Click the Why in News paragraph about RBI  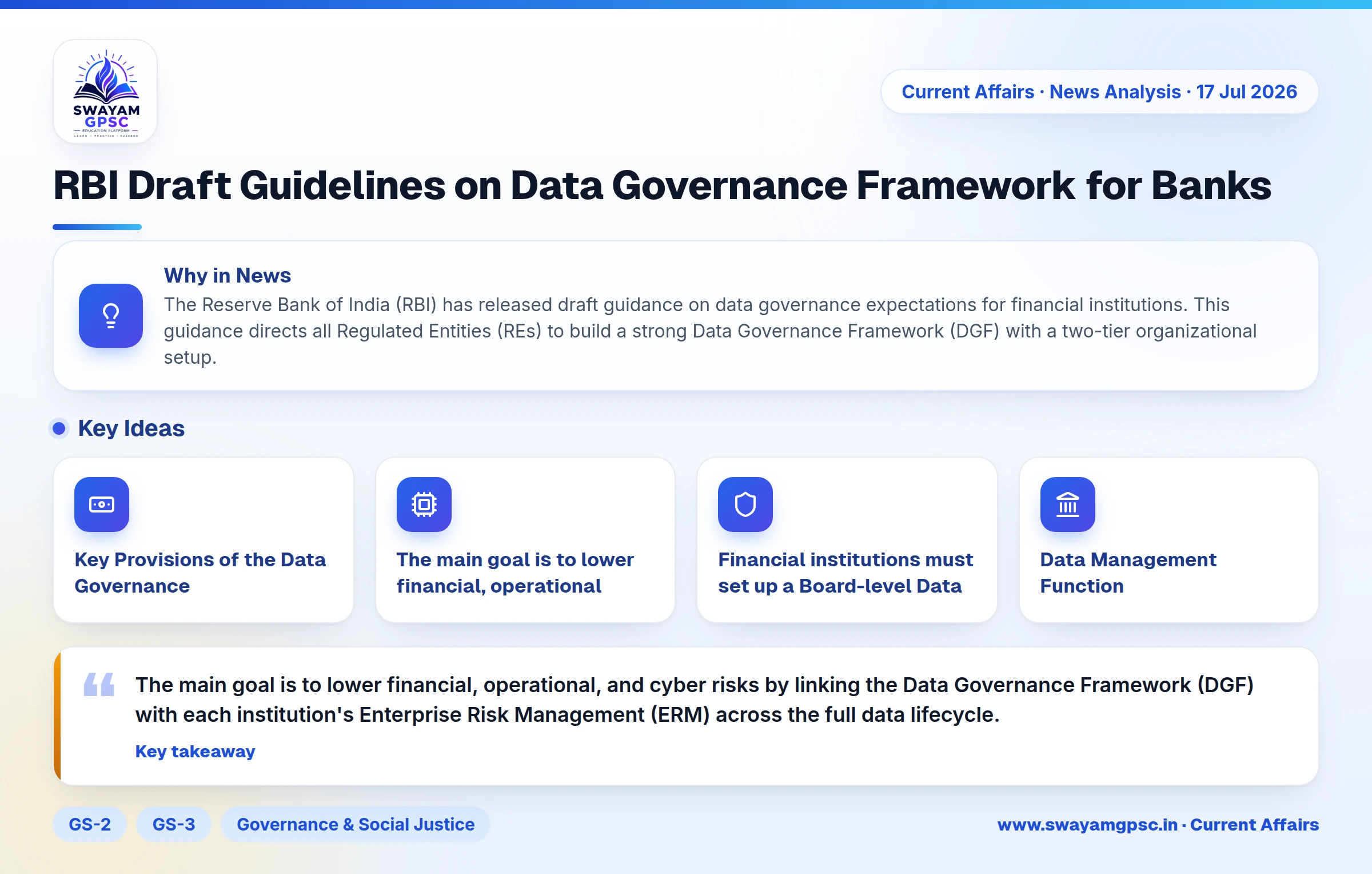(x=710, y=331)
